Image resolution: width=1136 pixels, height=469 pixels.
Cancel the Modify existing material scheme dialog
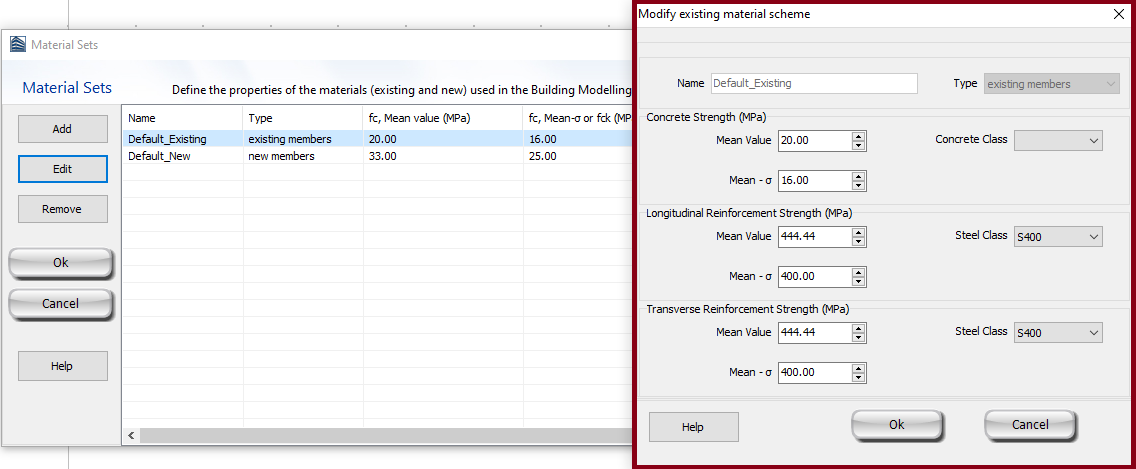[1029, 425]
